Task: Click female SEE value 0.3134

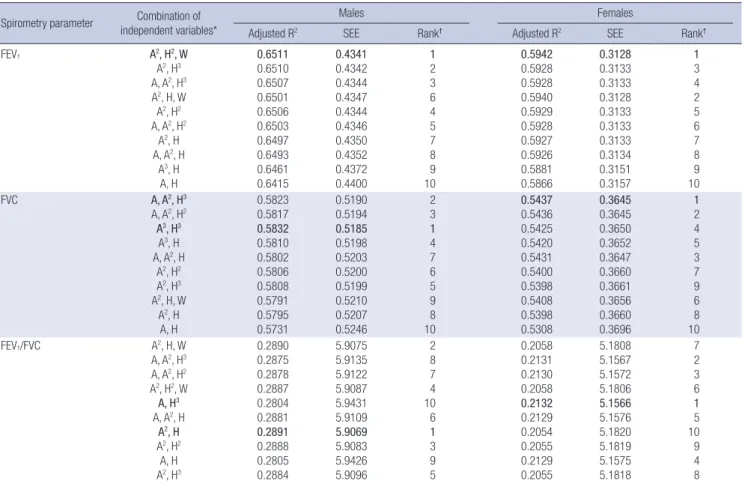Action: tap(615, 155)
